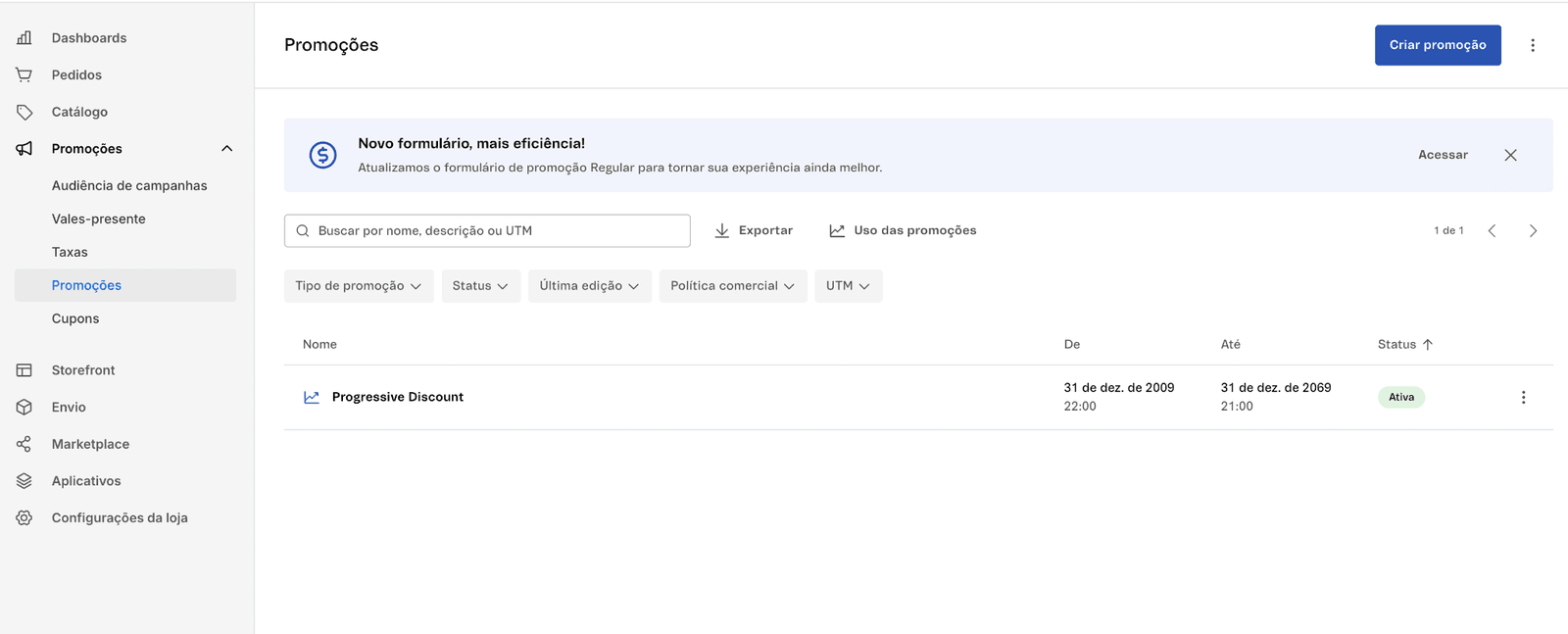Click the dollar coin icon in the banner
The height and width of the screenshot is (634, 1568).
323,155
